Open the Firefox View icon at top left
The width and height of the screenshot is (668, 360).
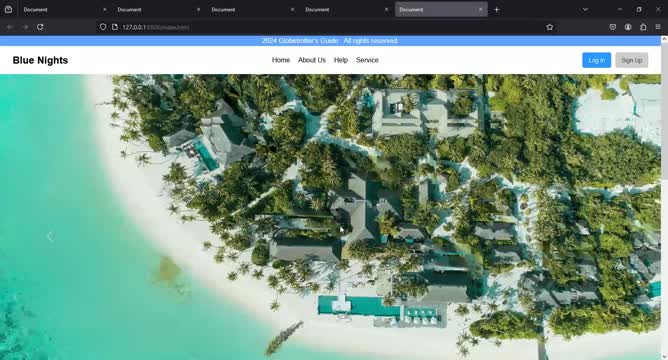pos(8,9)
